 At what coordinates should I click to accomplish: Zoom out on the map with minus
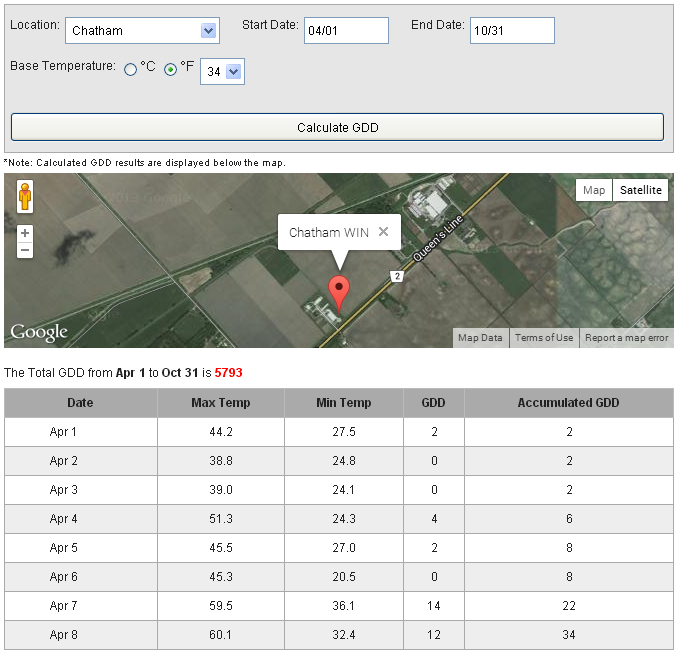25,250
